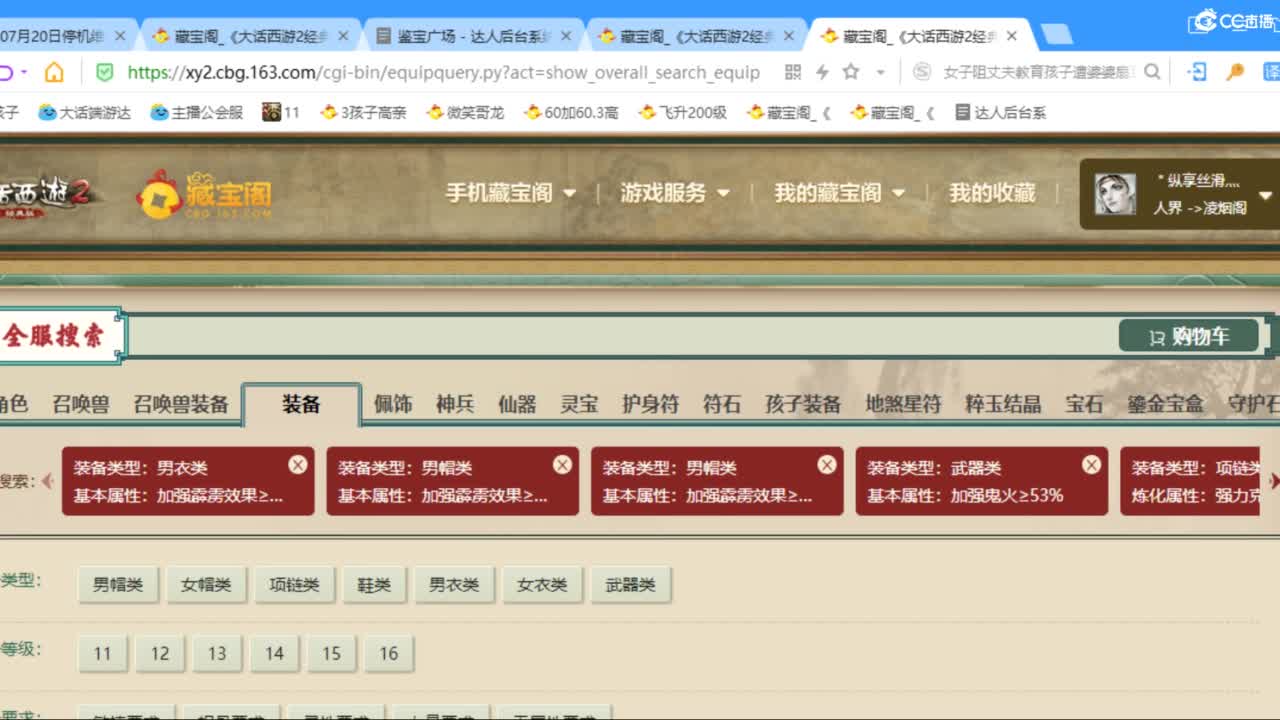
Task: Open the bookmark labeled 11
Action: (281, 112)
